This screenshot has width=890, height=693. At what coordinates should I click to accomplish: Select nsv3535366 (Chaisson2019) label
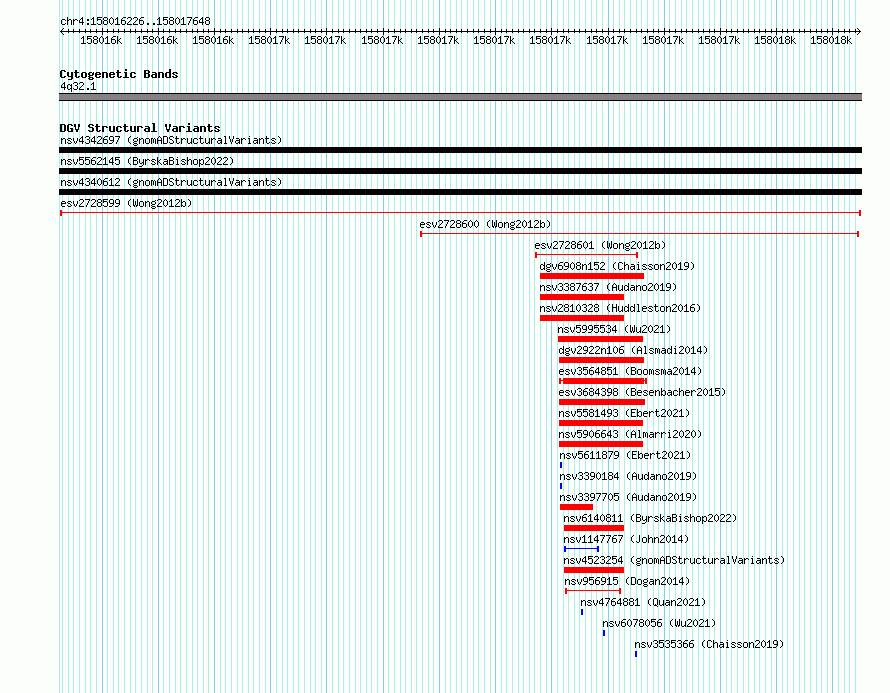click(x=709, y=644)
